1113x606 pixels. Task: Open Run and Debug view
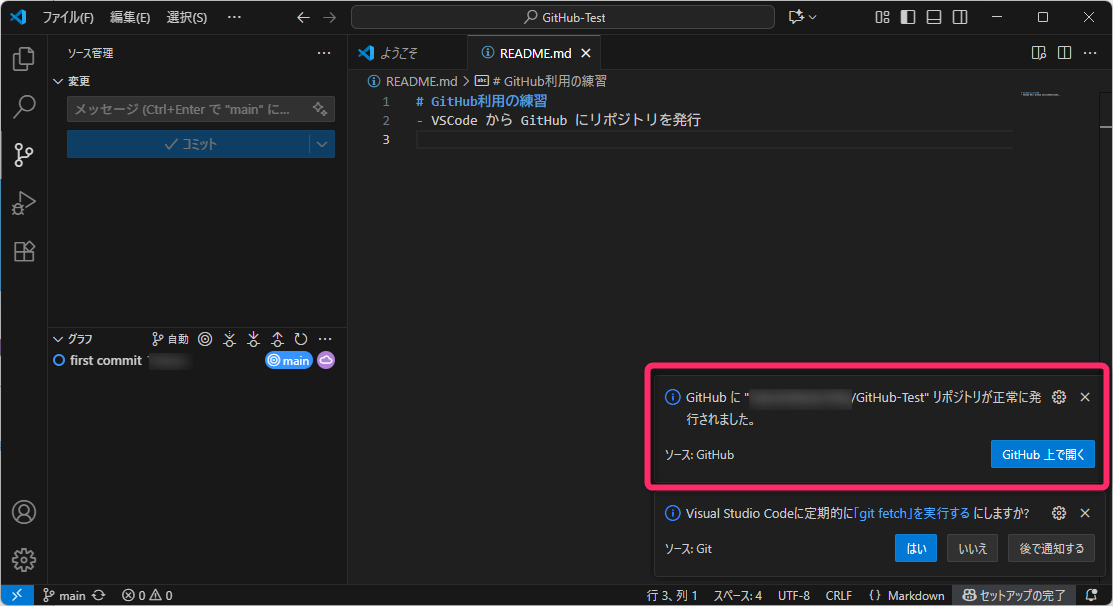24,204
